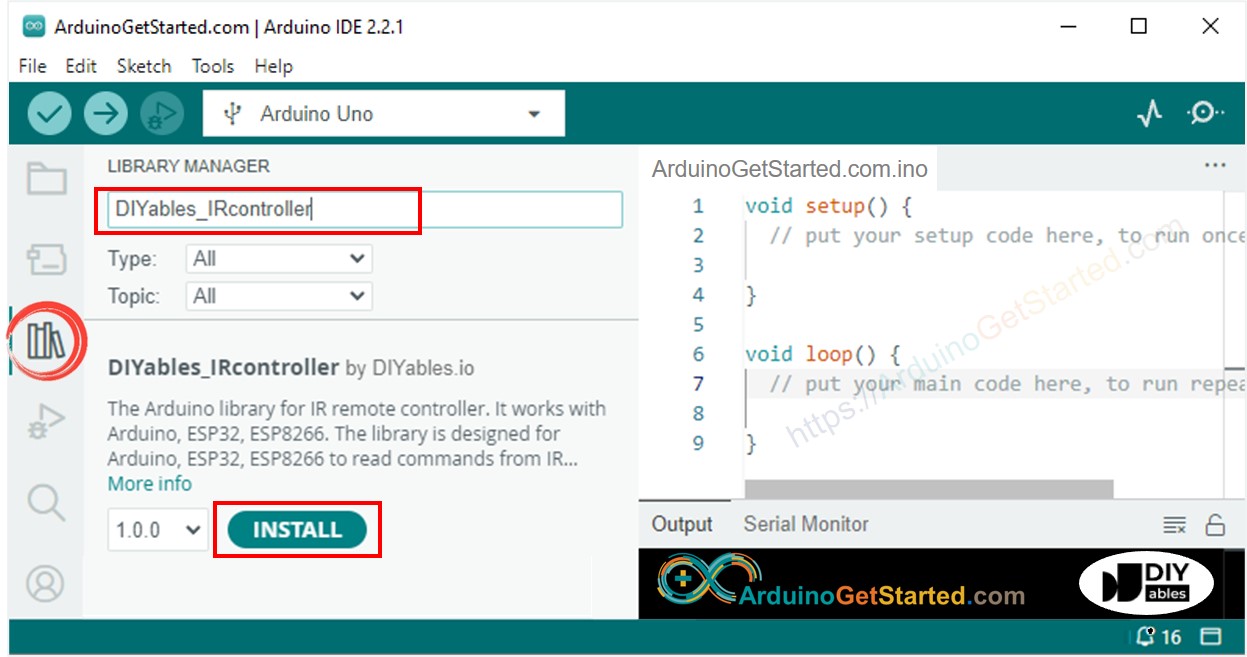Select the Library Manager books icon
1247x657 pixels.
[x=46, y=342]
